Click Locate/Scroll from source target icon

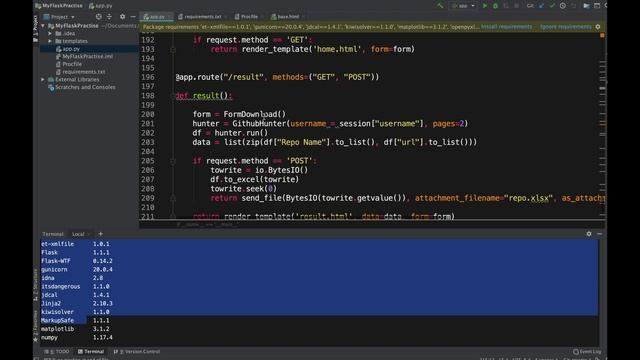click(x=98, y=17)
